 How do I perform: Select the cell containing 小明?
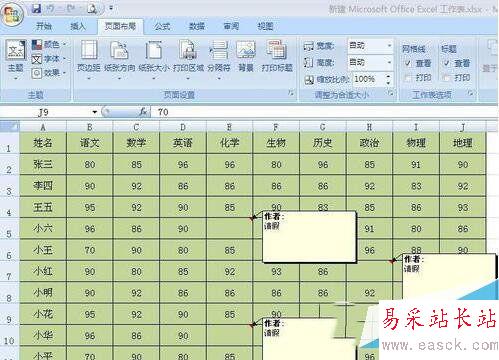43,293
